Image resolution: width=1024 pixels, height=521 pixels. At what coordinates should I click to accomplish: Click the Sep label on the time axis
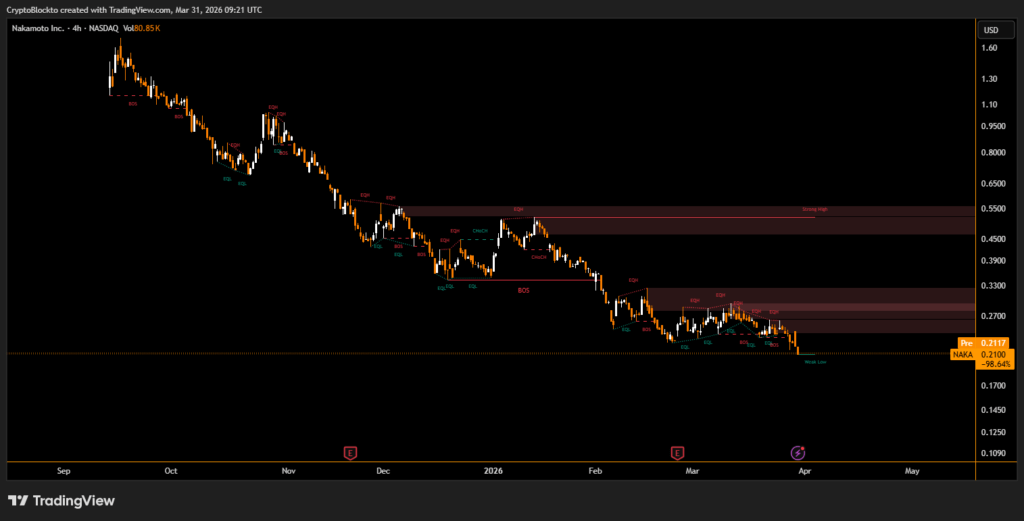(x=63, y=469)
